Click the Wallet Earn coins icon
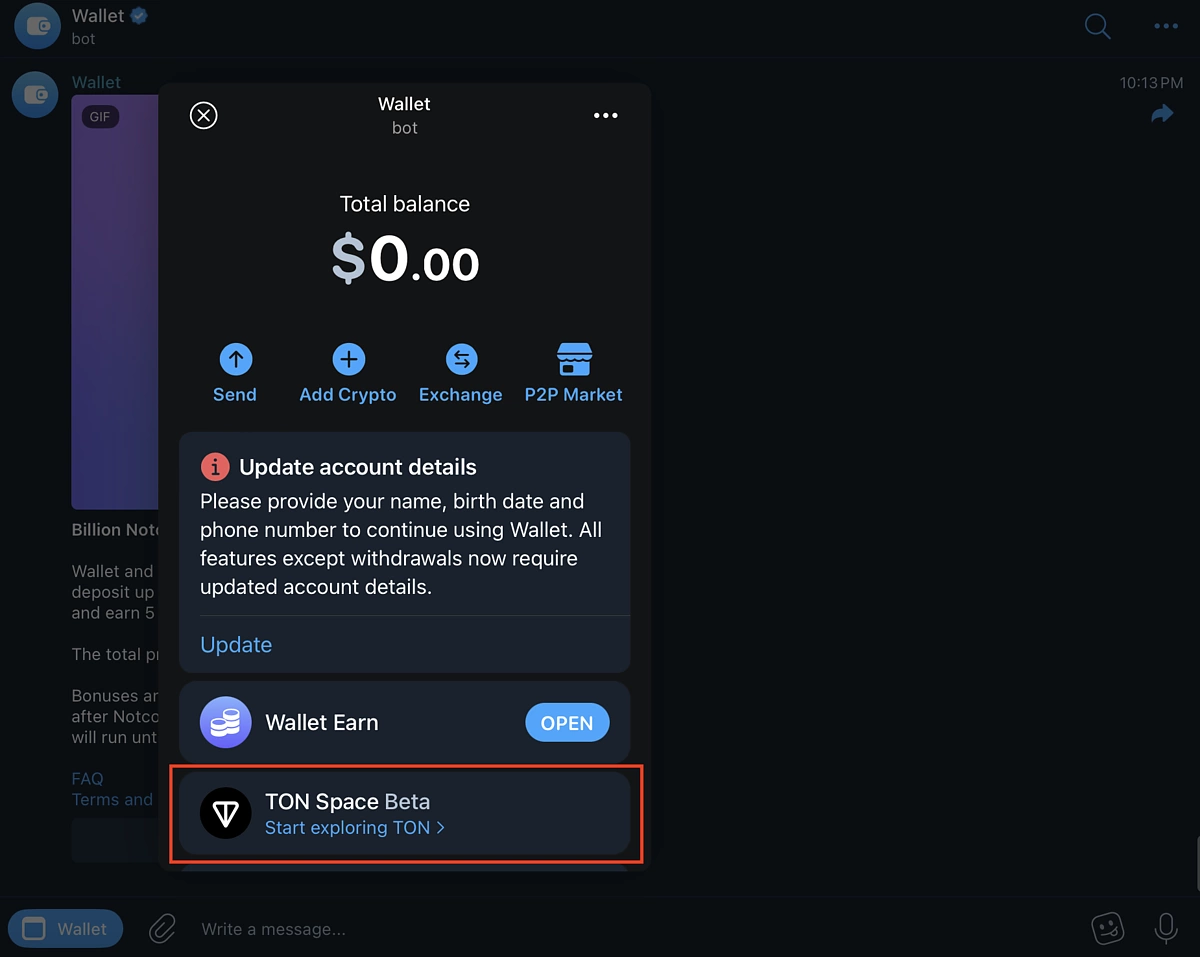 click(x=225, y=722)
